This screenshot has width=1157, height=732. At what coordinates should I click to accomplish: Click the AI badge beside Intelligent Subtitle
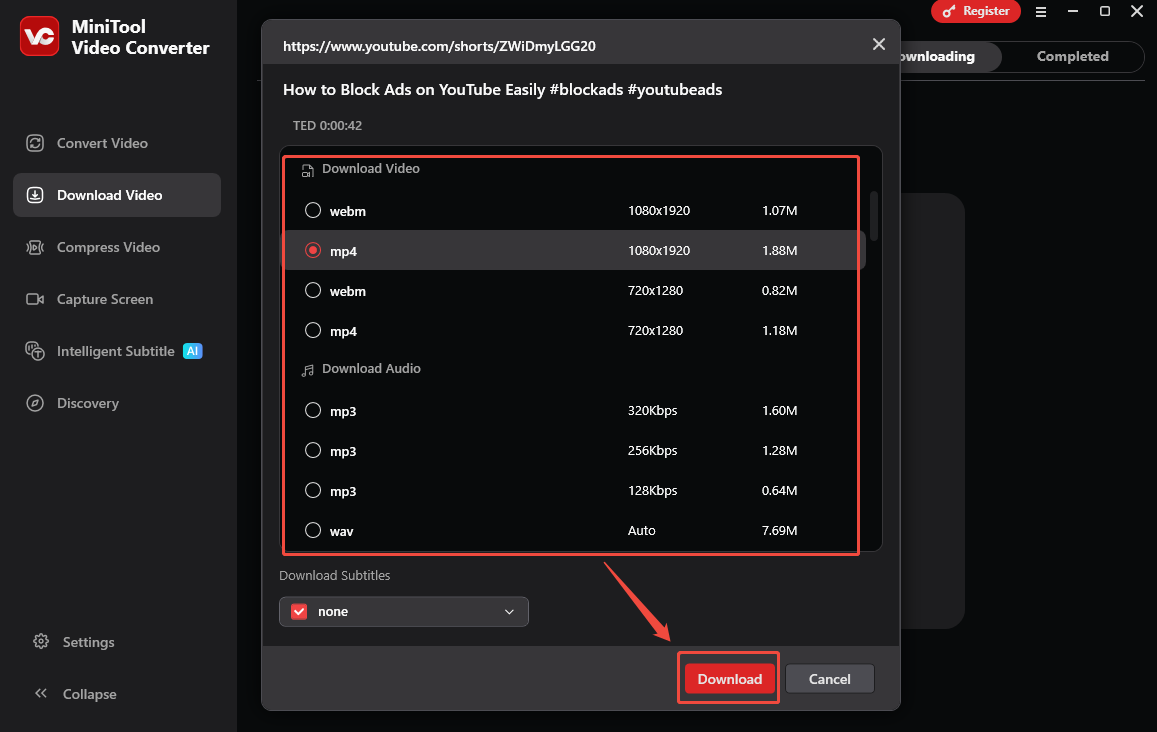193,351
